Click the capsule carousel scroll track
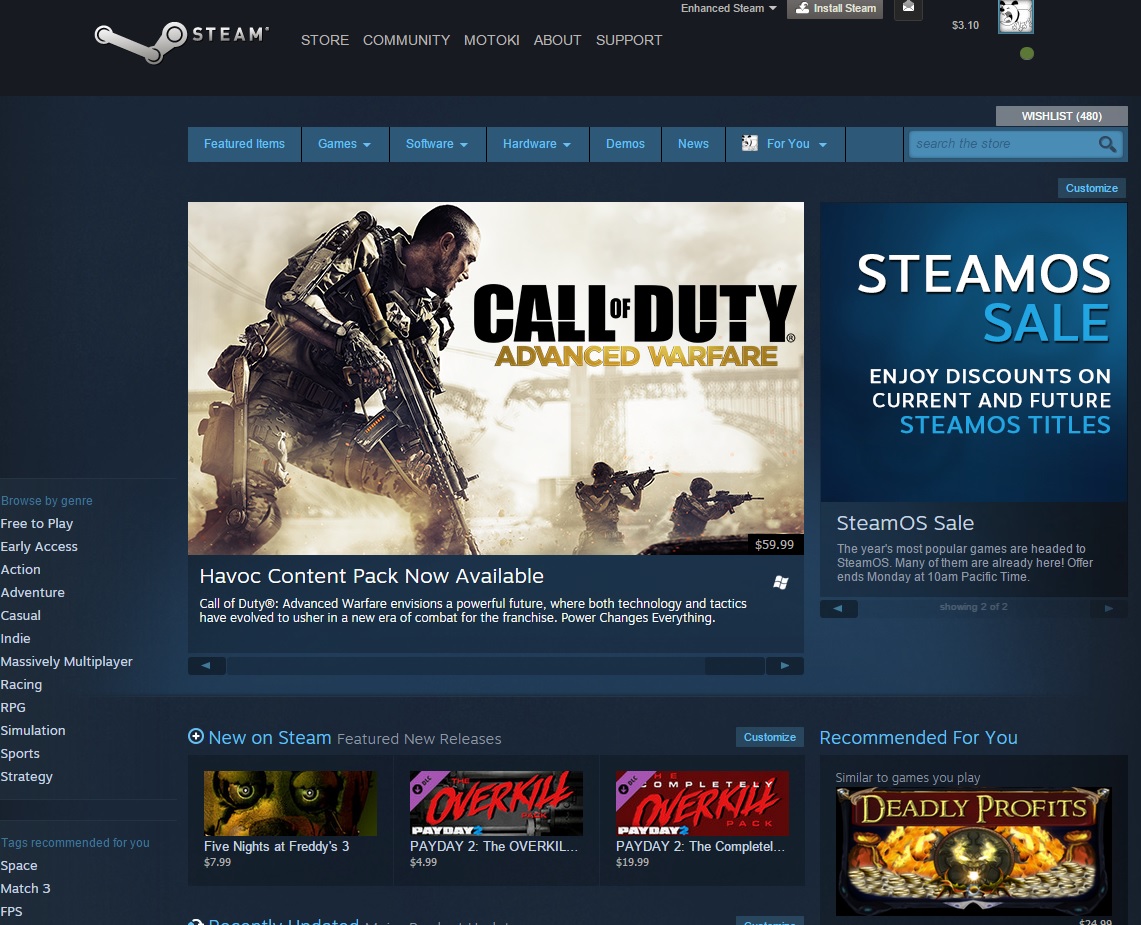The width and height of the screenshot is (1141, 925). (496, 665)
